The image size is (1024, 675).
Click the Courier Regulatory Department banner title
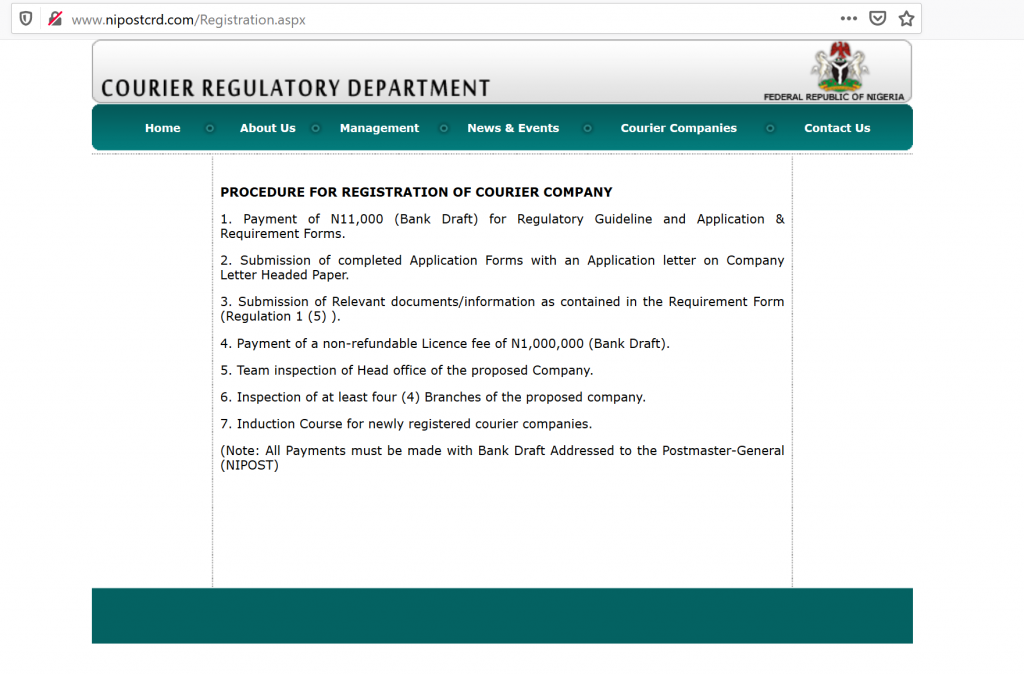(x=296, y=88)
